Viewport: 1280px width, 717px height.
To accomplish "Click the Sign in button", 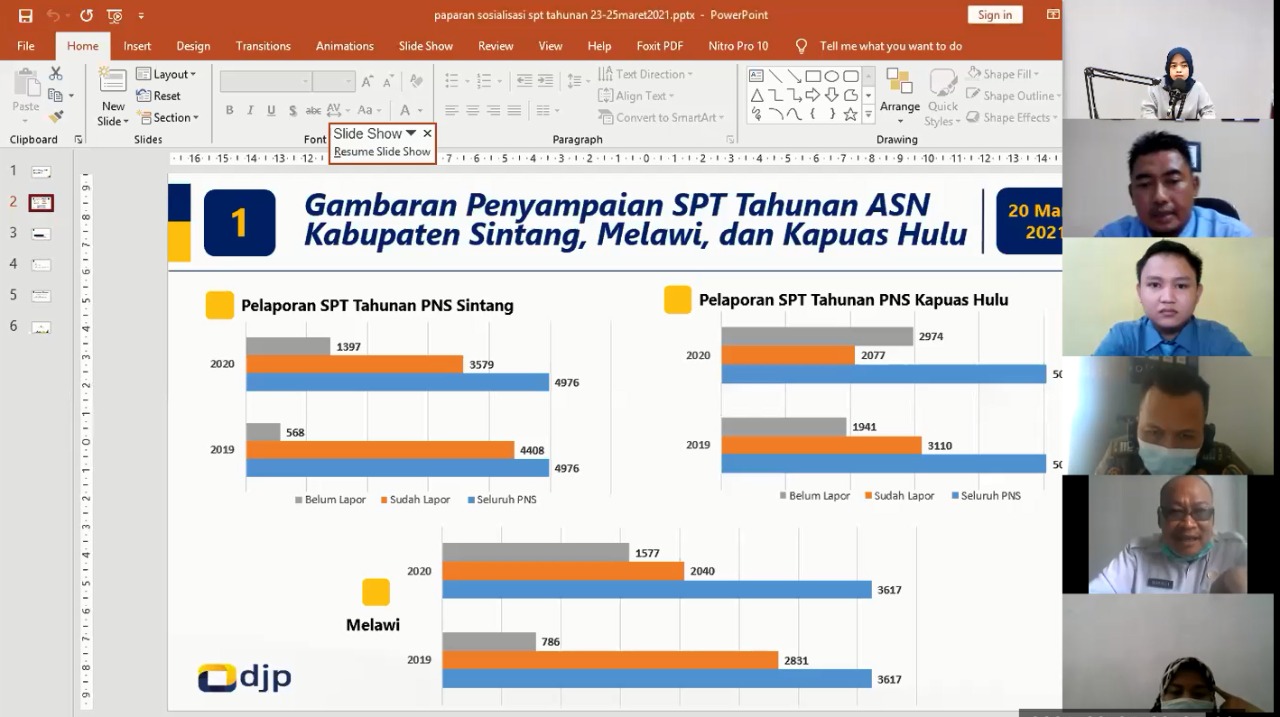I will tap(994, 15).
